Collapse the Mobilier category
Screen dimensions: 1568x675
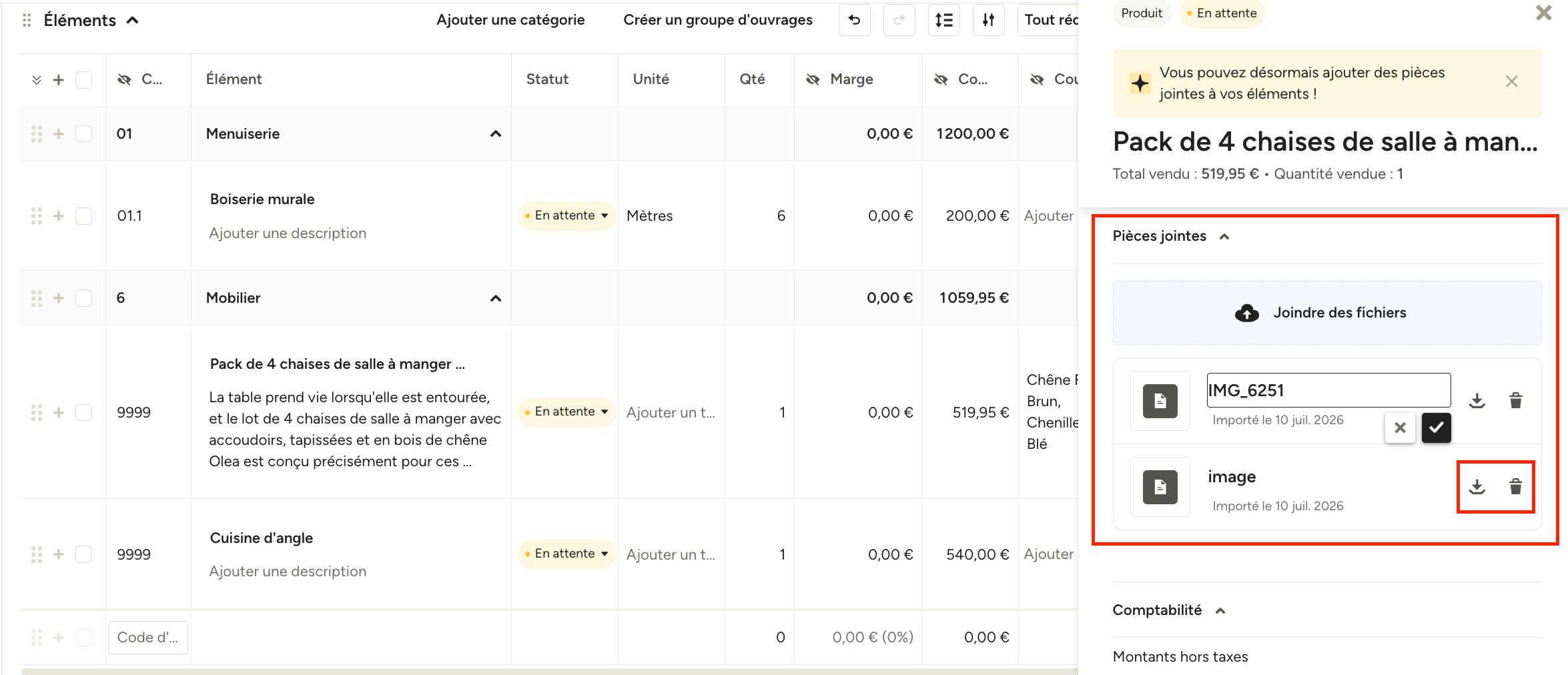(496, 298)
